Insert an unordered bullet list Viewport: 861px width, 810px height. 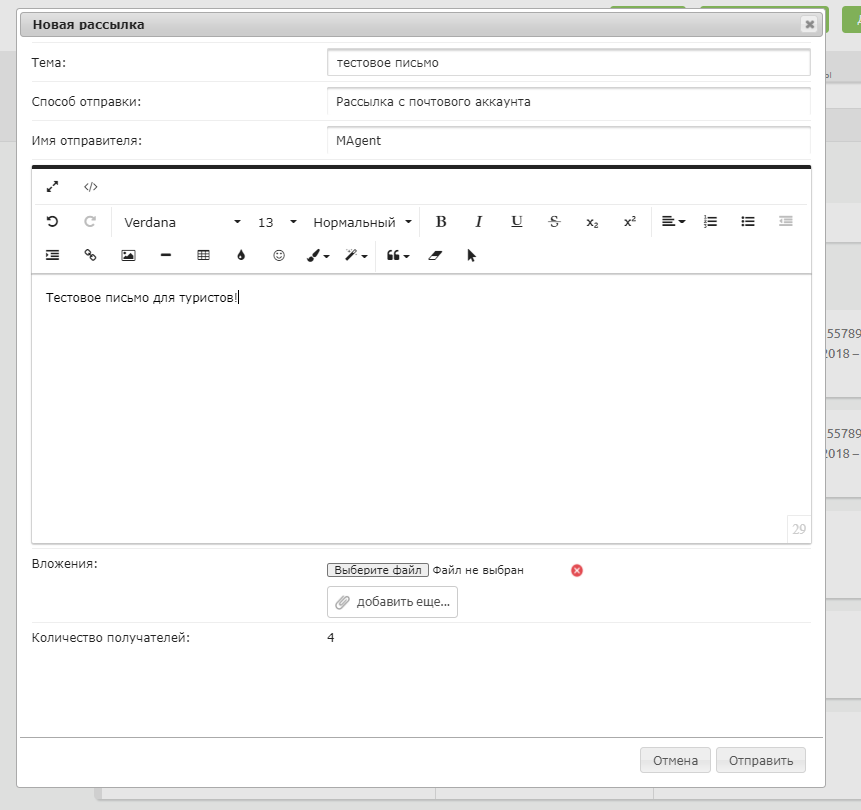coord(748,222)
